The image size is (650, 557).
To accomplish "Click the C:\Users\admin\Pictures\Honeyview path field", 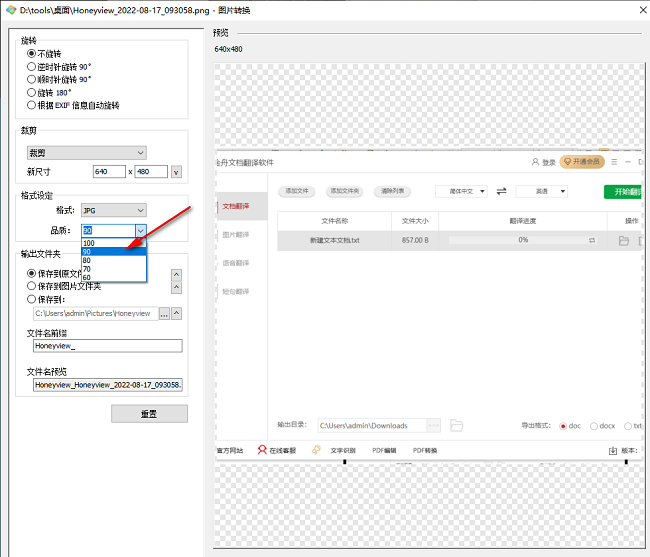I will 96,314.
